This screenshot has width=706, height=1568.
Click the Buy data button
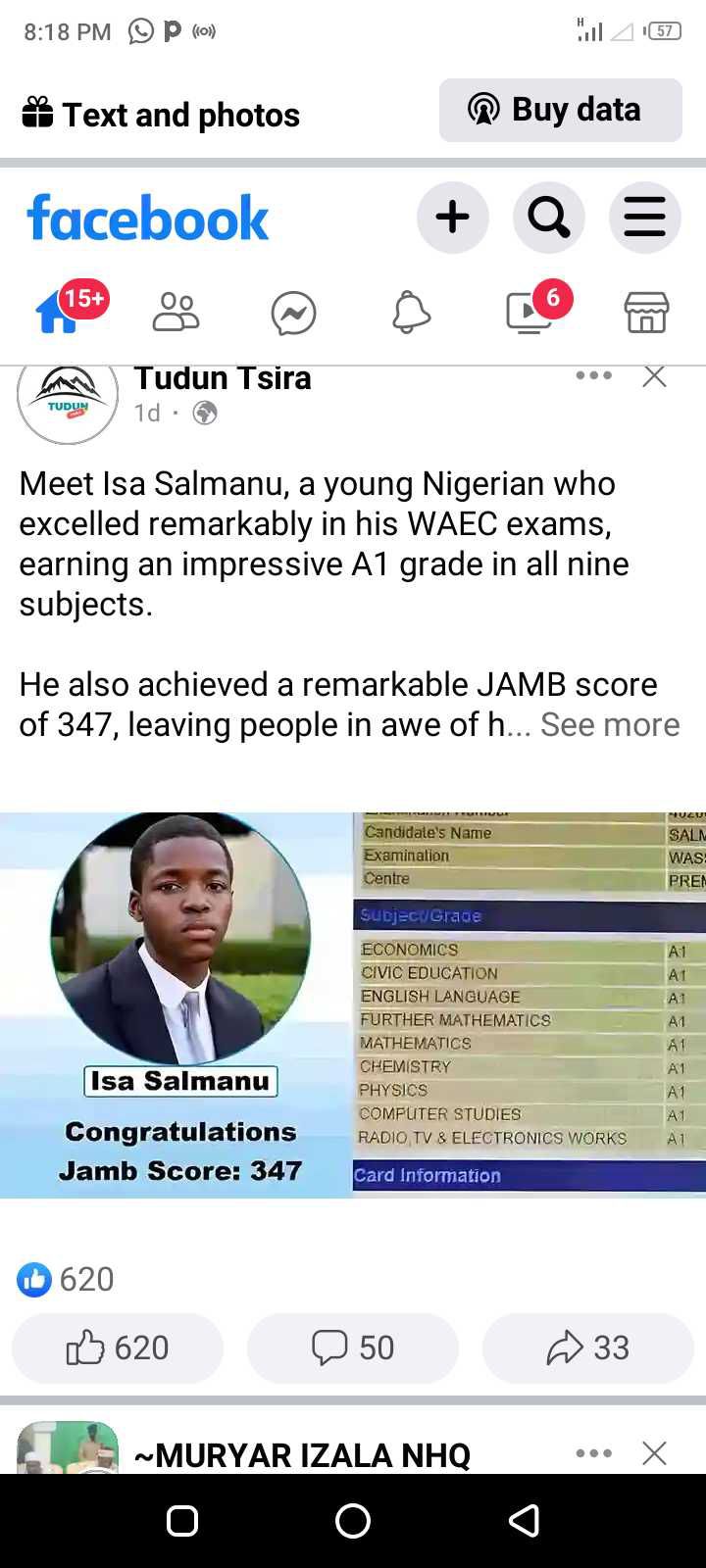pos(560,110)
